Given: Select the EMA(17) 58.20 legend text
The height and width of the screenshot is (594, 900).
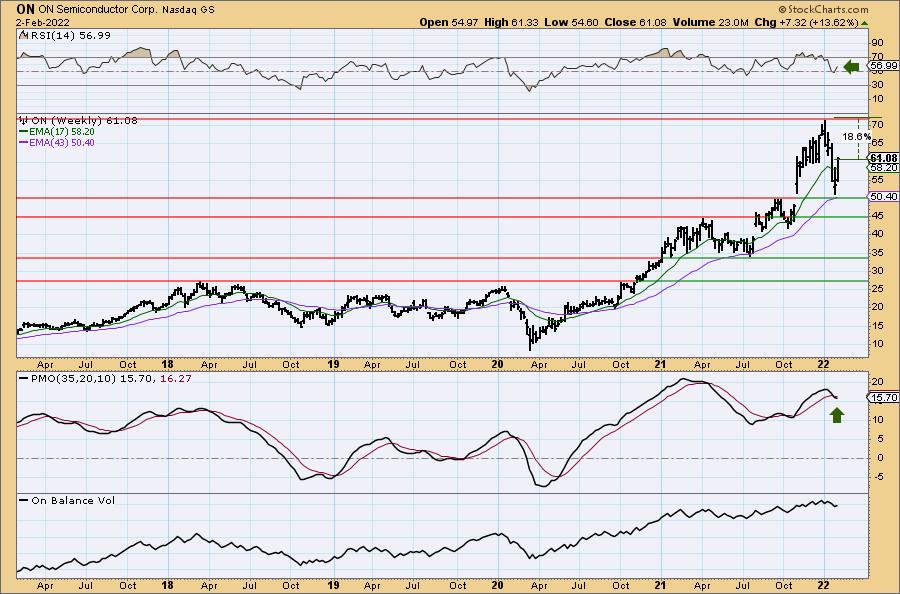Looking at the screenshot, I should (62, 131).
